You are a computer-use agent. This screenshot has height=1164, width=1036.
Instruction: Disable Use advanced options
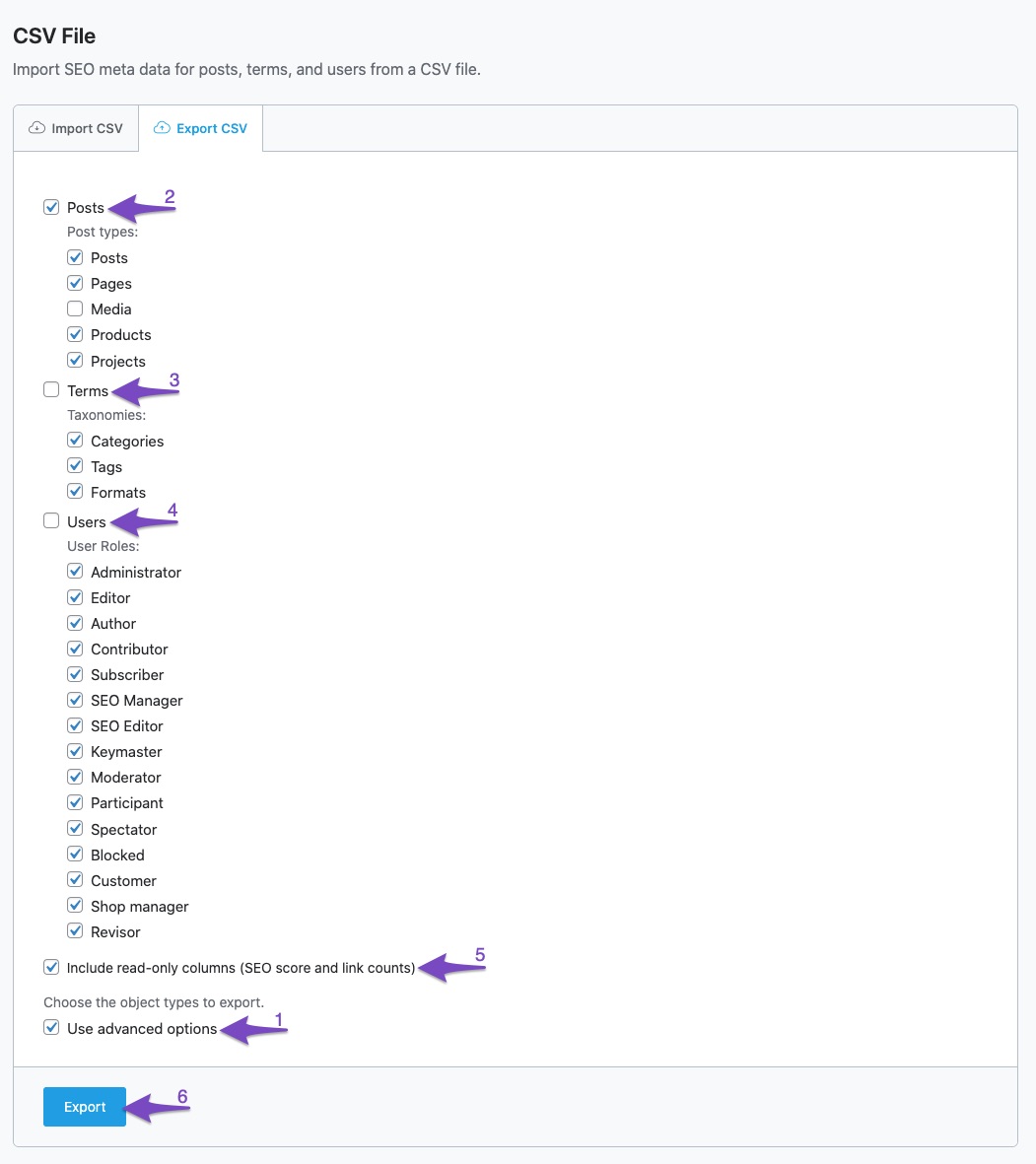51,1028
